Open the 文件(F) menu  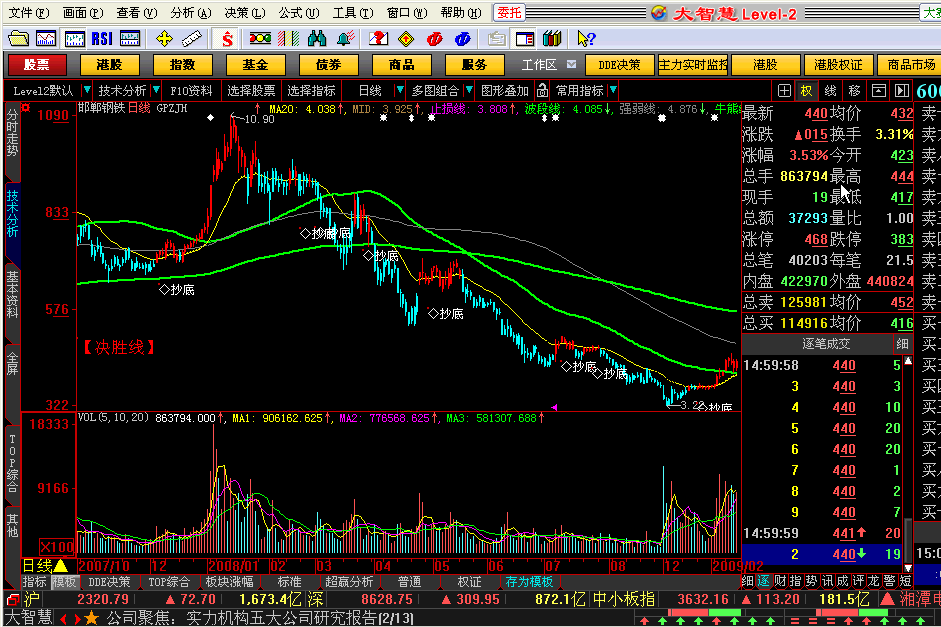click(x=28, y=13)
